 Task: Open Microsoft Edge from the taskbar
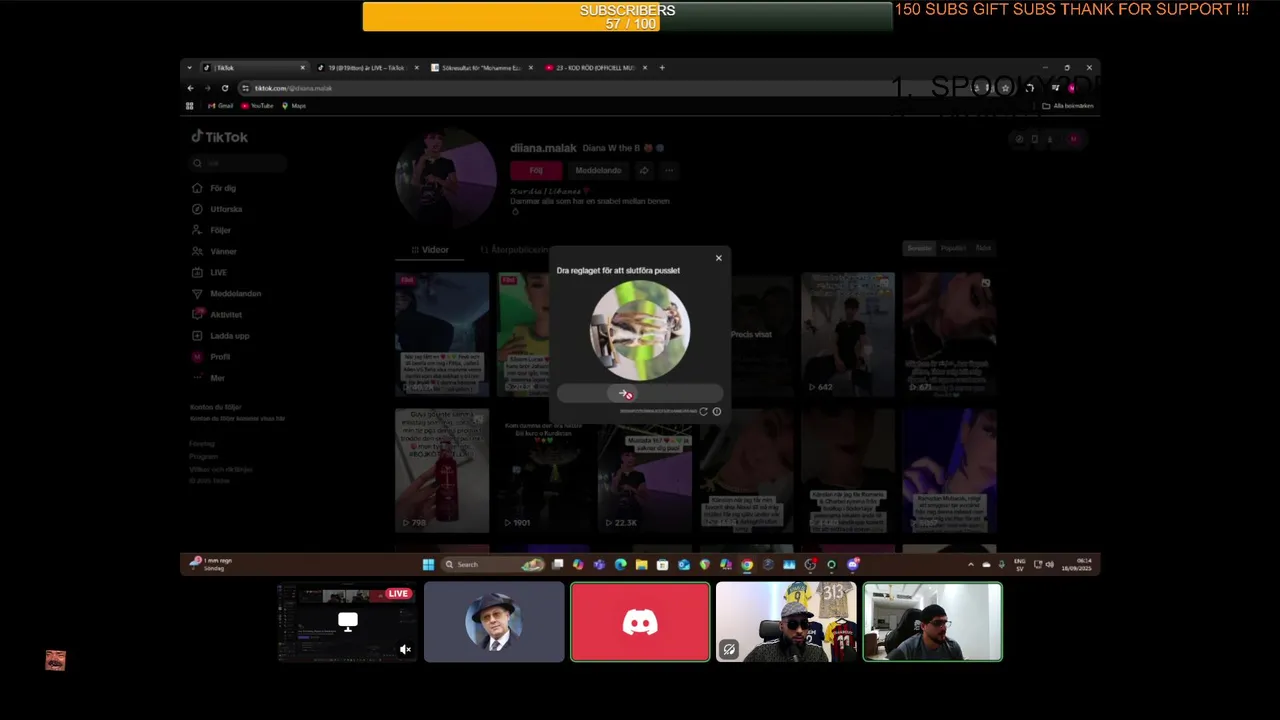pos(620,565)
